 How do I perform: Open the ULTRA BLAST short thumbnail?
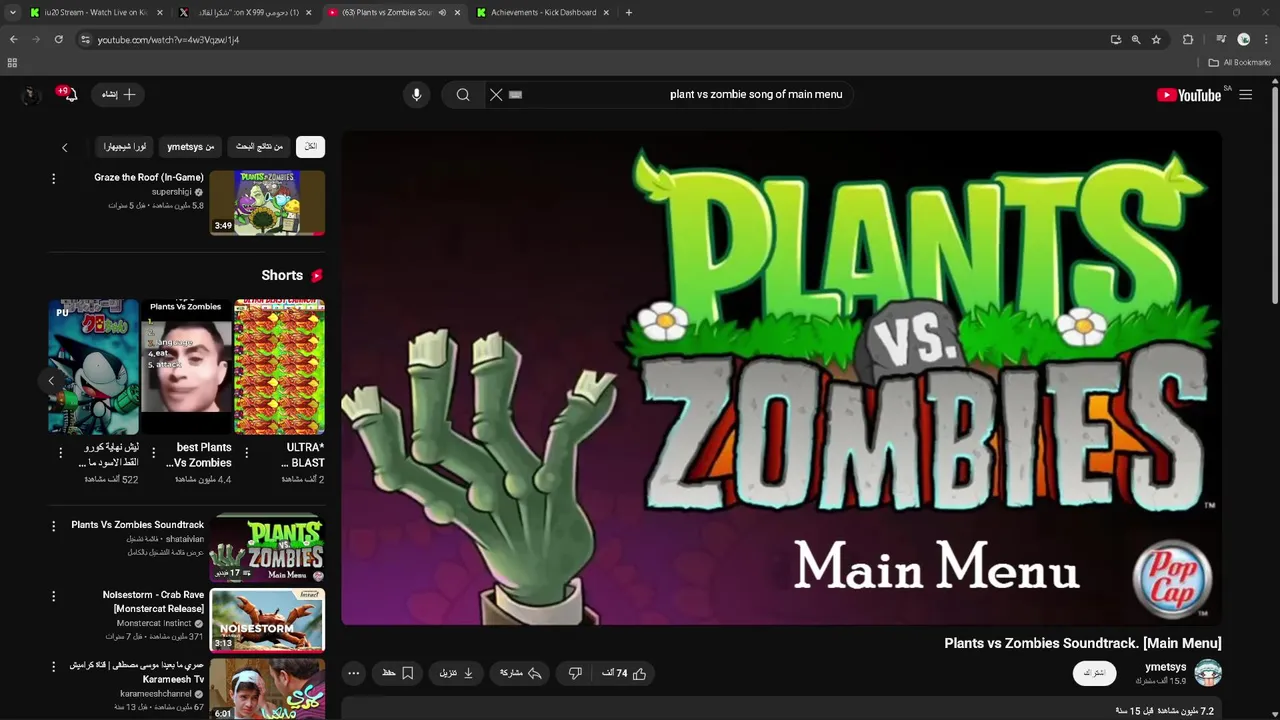coord(279,367)
